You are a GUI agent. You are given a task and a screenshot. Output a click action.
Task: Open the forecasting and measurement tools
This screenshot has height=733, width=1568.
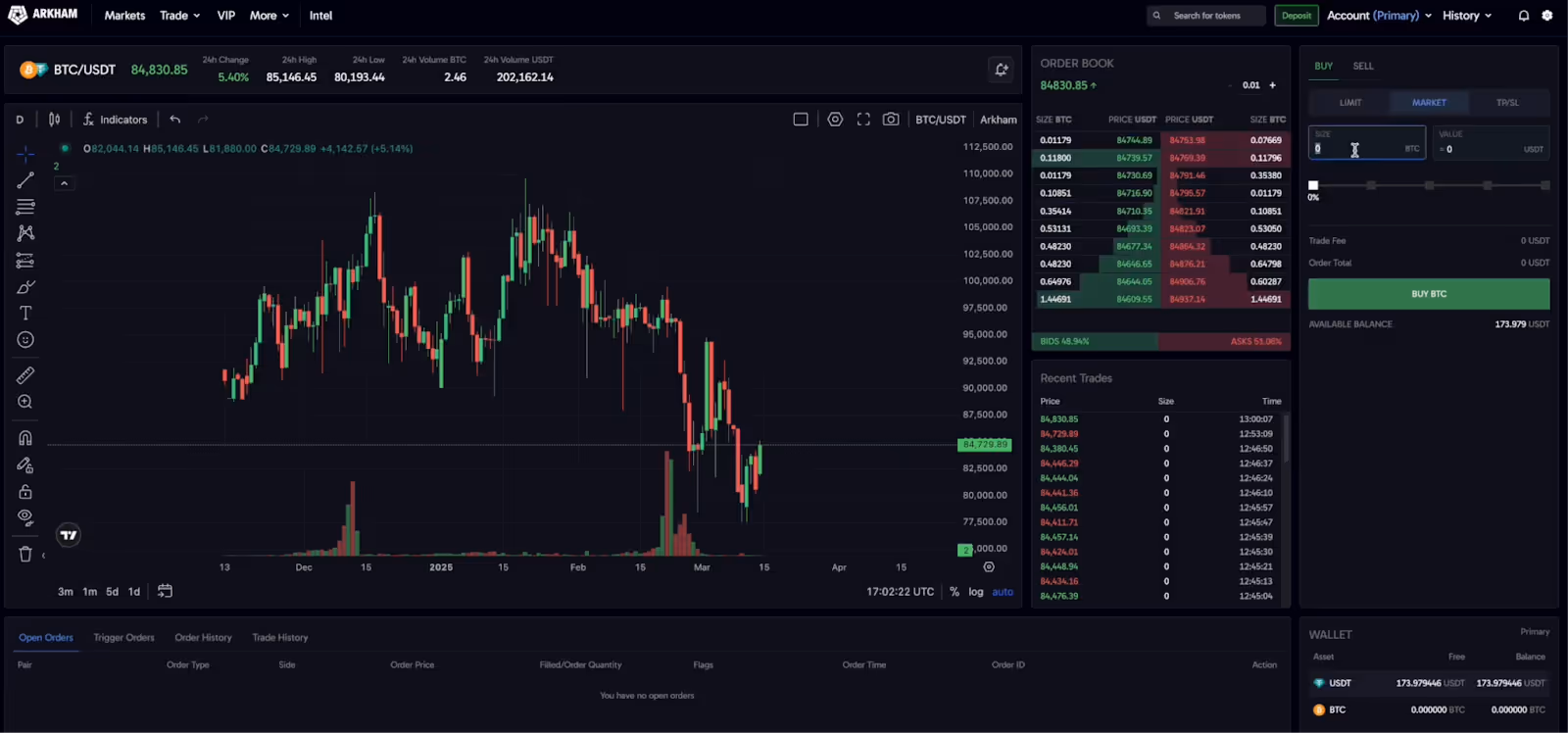pyautogui.click(x=25, y=261)
